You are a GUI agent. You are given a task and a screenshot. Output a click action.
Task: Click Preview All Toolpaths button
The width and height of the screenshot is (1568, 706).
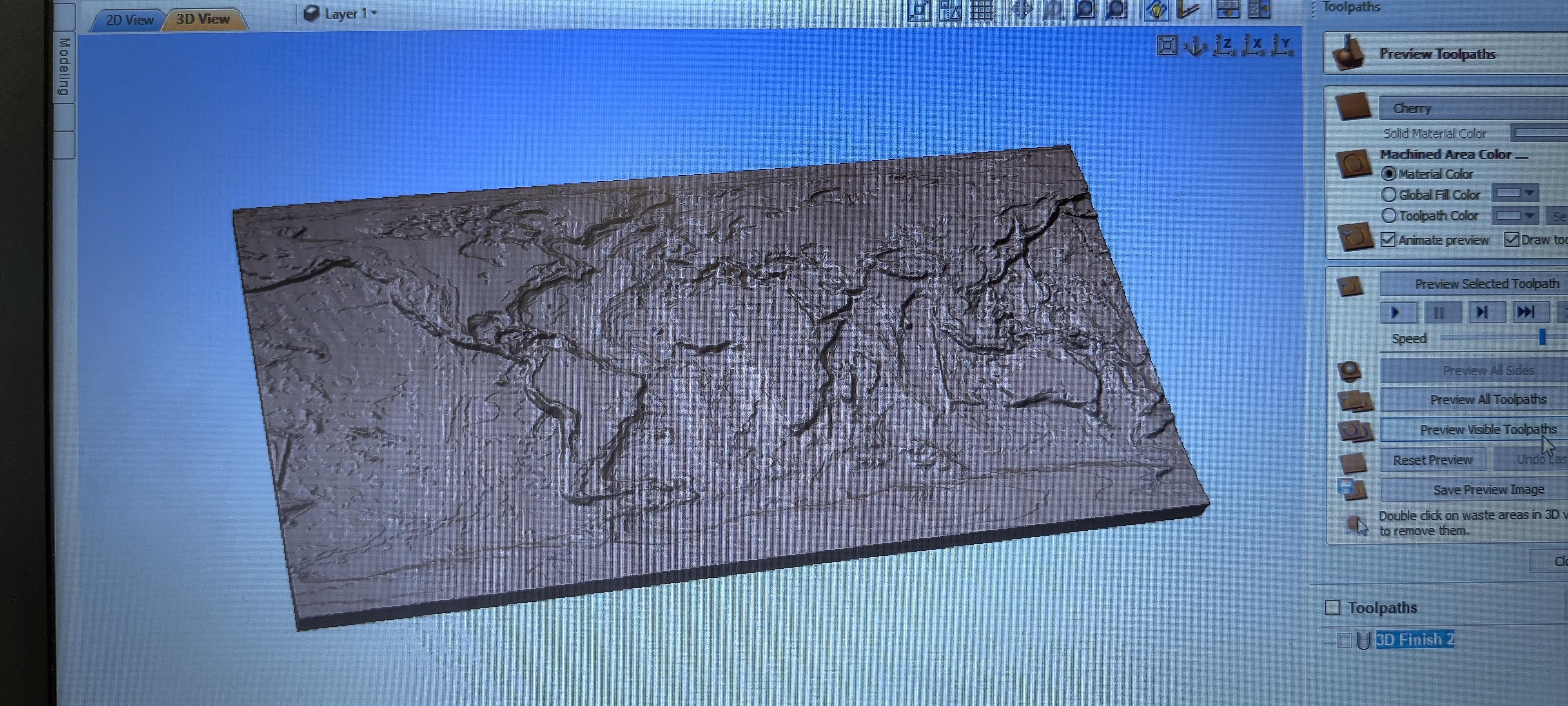point(1487,400)
